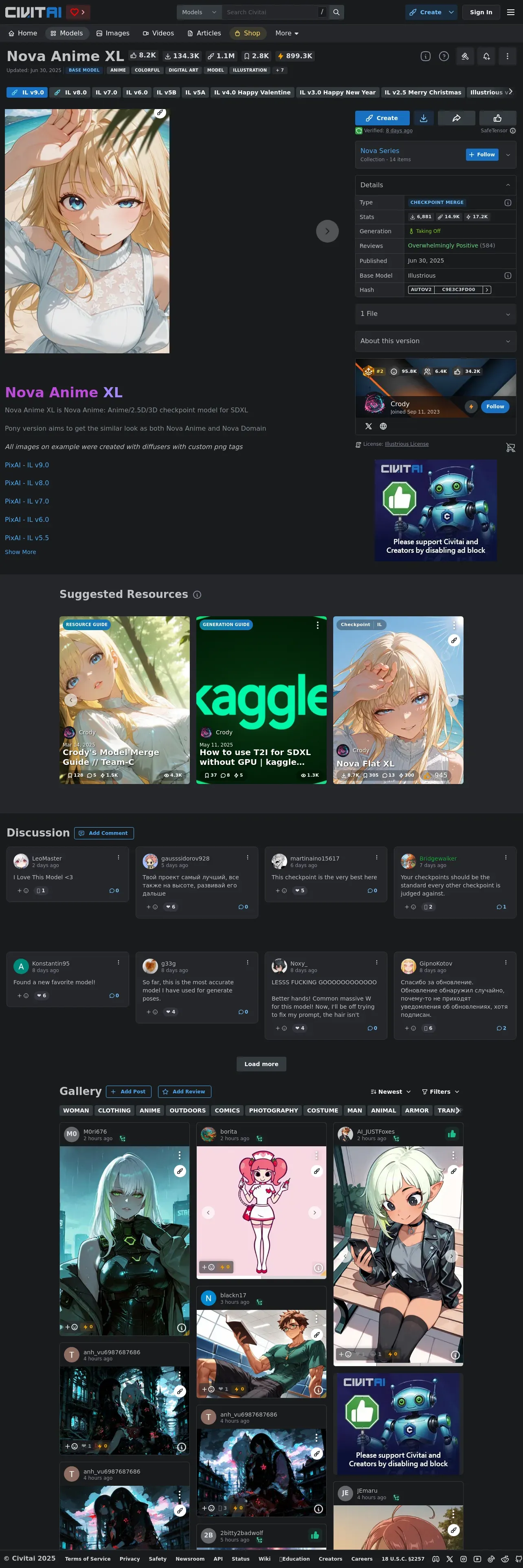This screenshot has height=1568, width=523.
Task: Open options menu on the Kaggle guide card
Action: click(317, 625)
